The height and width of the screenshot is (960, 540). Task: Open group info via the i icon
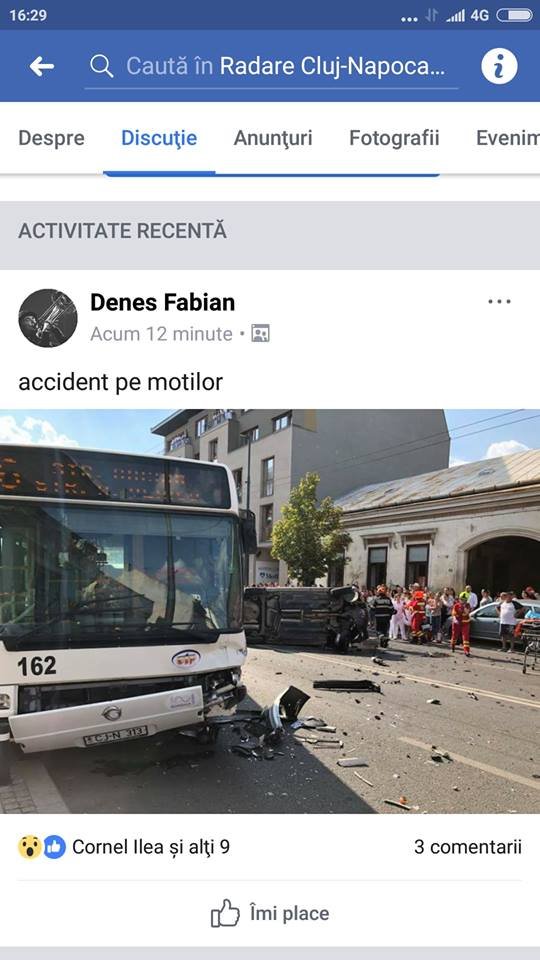coord(499,66)
